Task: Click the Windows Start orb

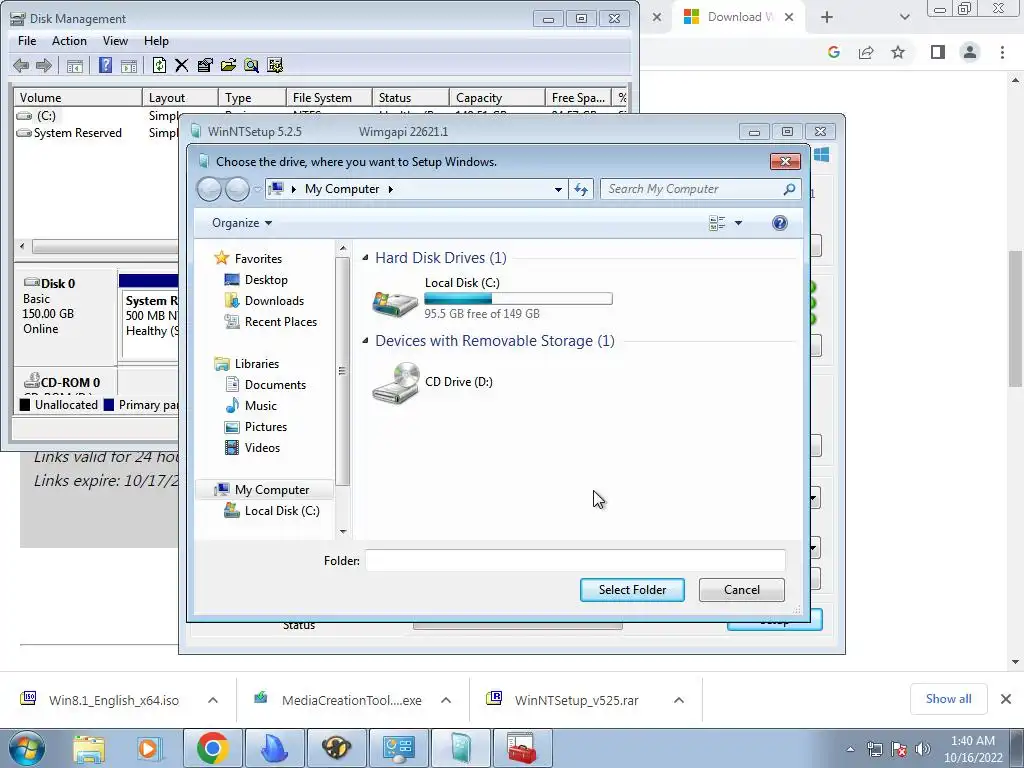Action: click(x=26, y=748)
